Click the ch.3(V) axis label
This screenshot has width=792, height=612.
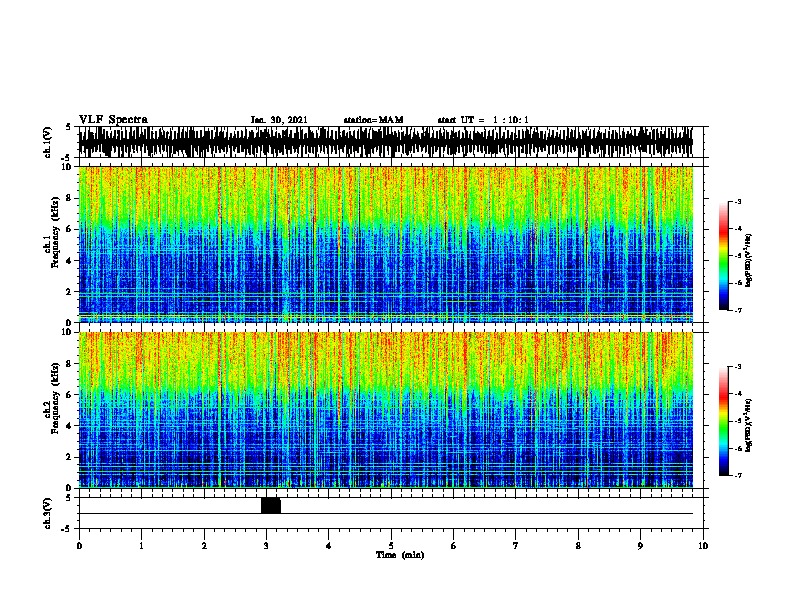(x=47, y=513)
